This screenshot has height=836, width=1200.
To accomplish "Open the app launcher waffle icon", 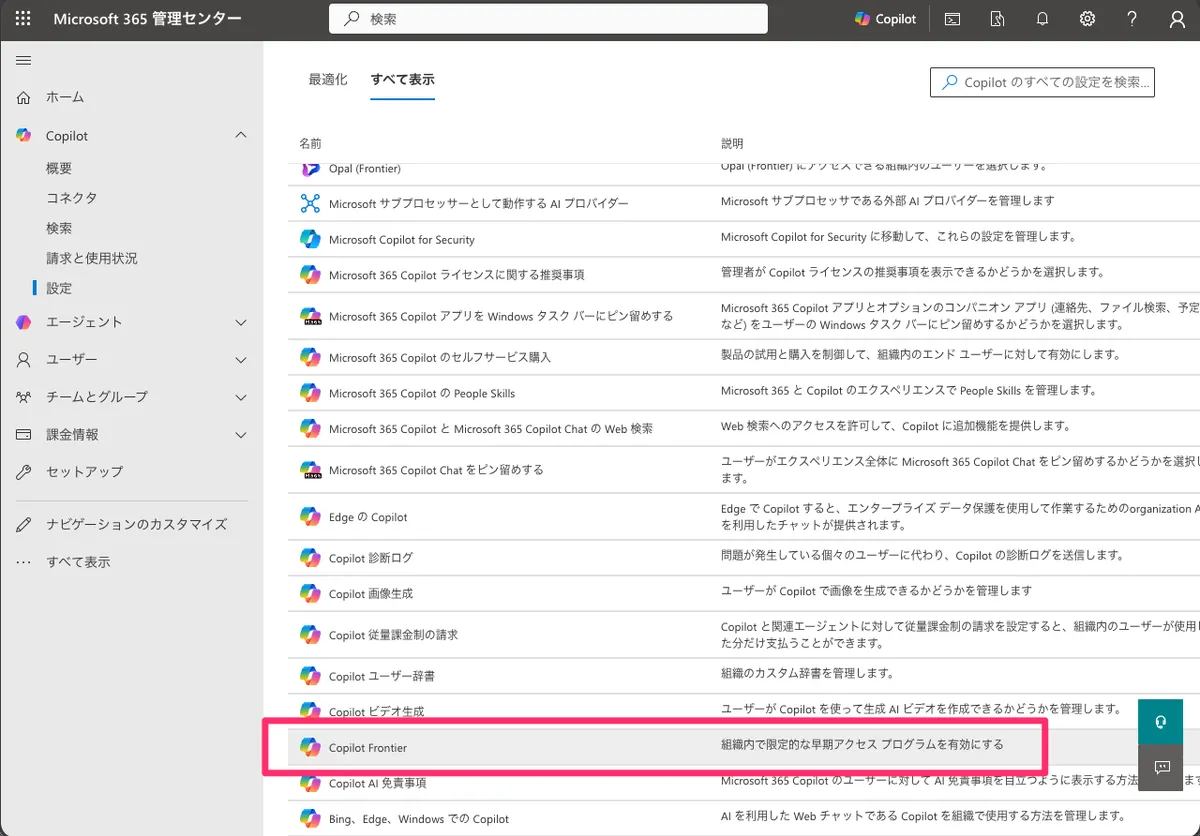I will click(23, 19).
